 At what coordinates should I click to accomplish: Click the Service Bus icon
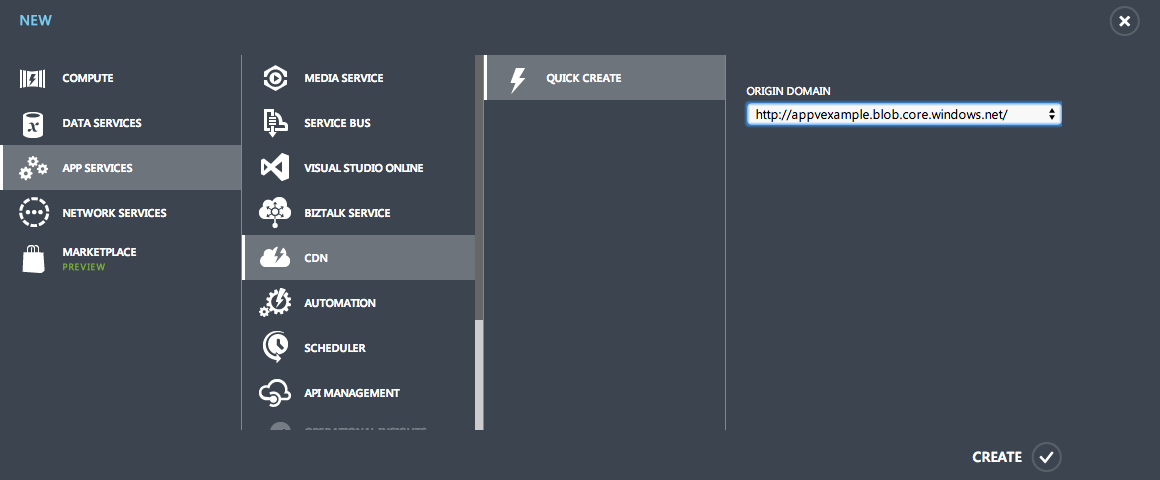click(275, 123)
